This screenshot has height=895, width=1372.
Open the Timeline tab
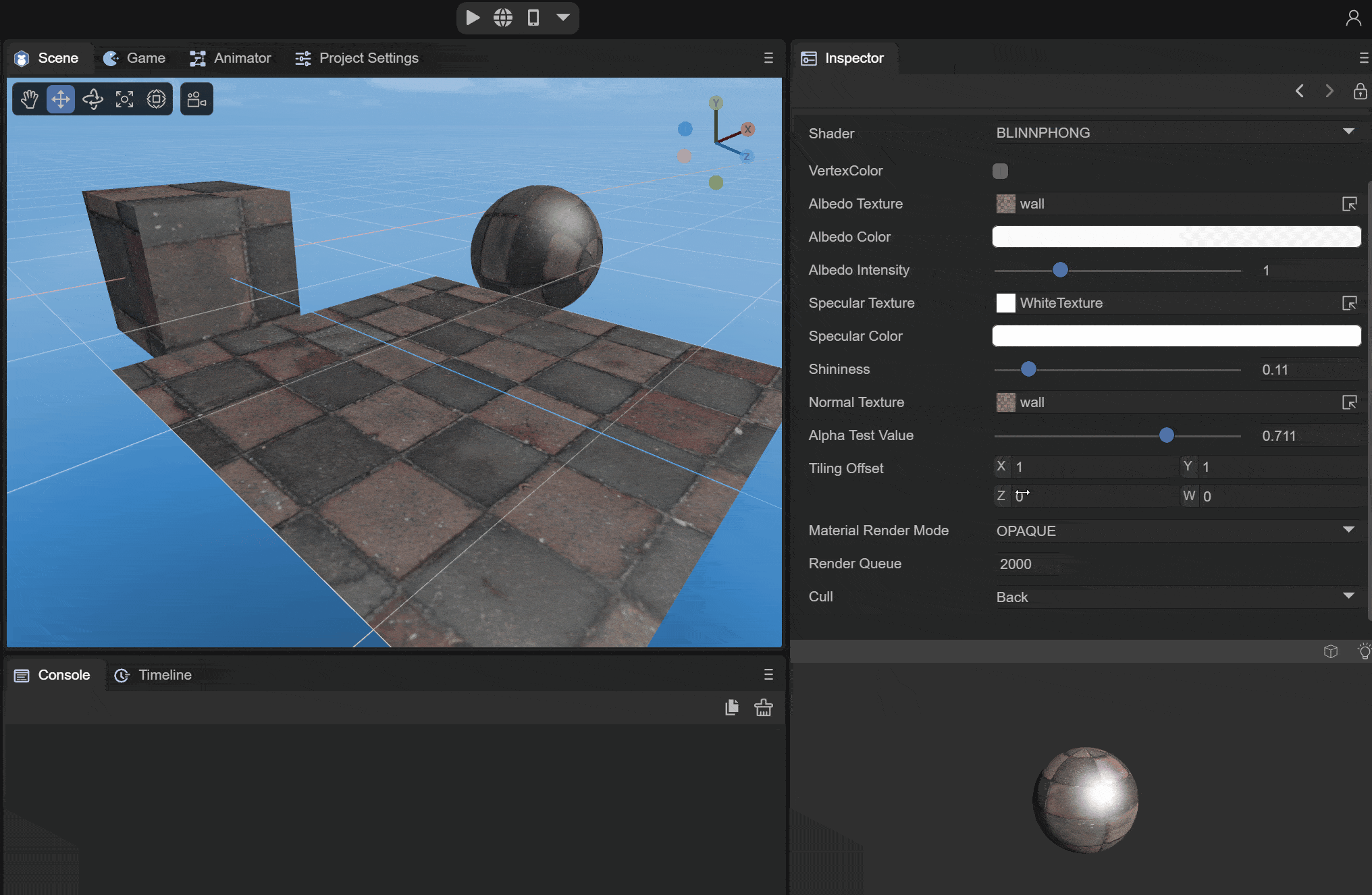[153, 675]
